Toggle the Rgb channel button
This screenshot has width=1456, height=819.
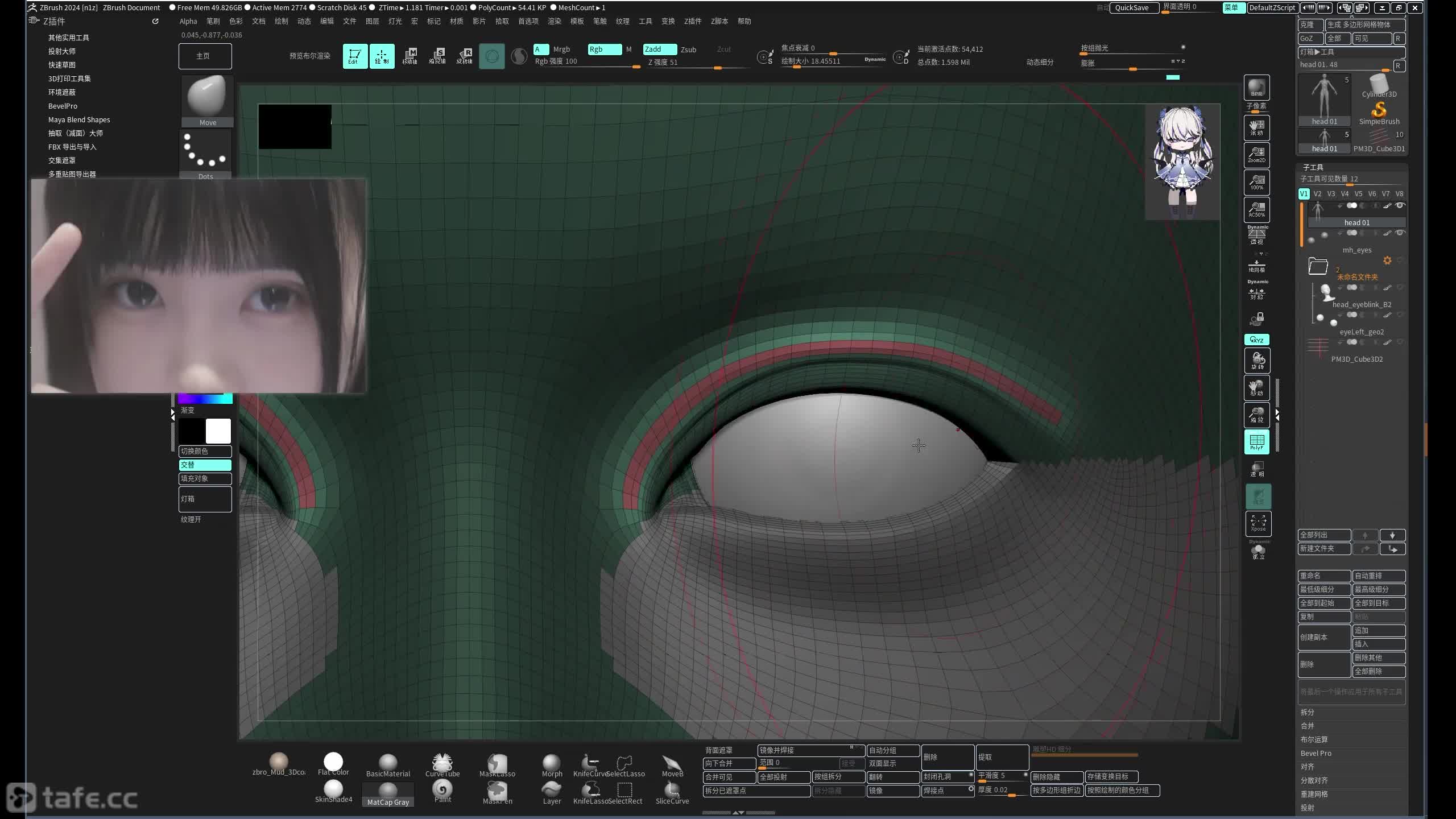(x=605, y=49)
